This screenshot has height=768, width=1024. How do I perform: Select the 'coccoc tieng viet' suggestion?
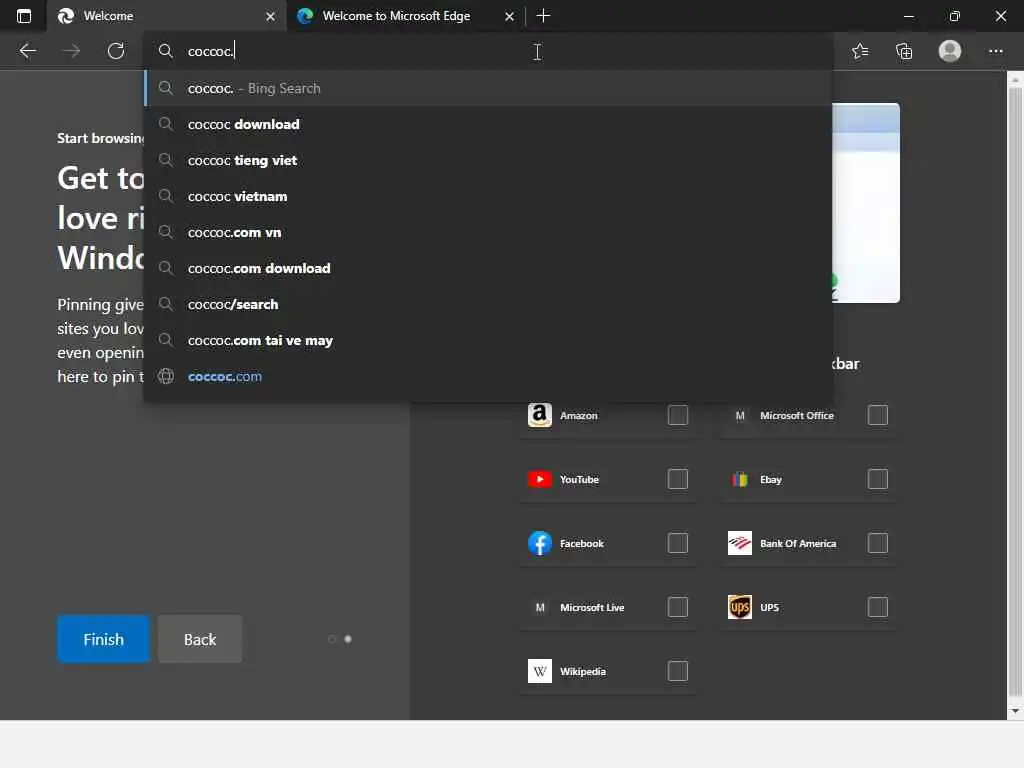tap(488, 160)
